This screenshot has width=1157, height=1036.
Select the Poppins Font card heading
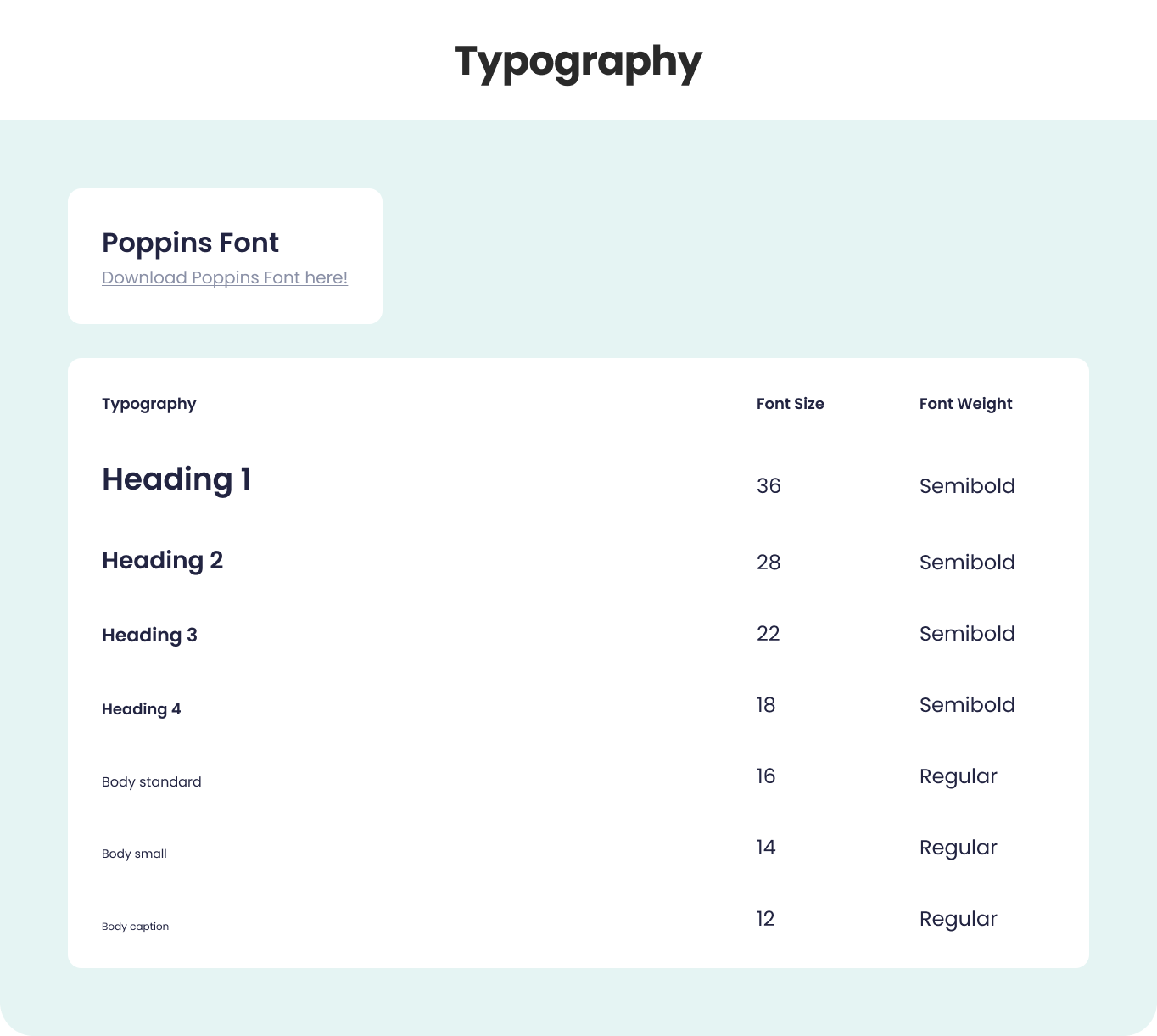click(190, 243)
